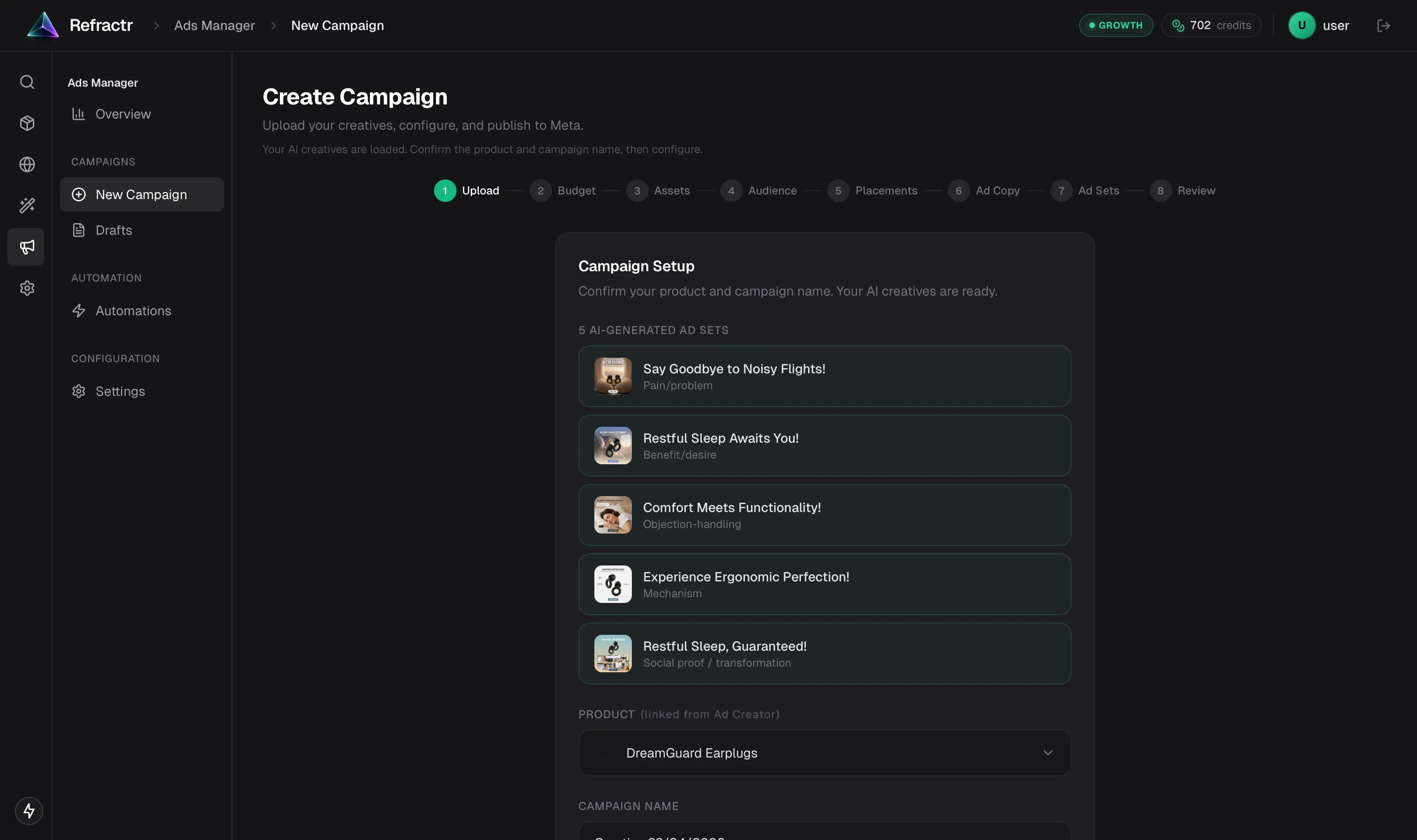The width and height of the screenshot is (1417, 840).
Task: Click the product dropdown chevron arrow
Action: coord(1048,753)
